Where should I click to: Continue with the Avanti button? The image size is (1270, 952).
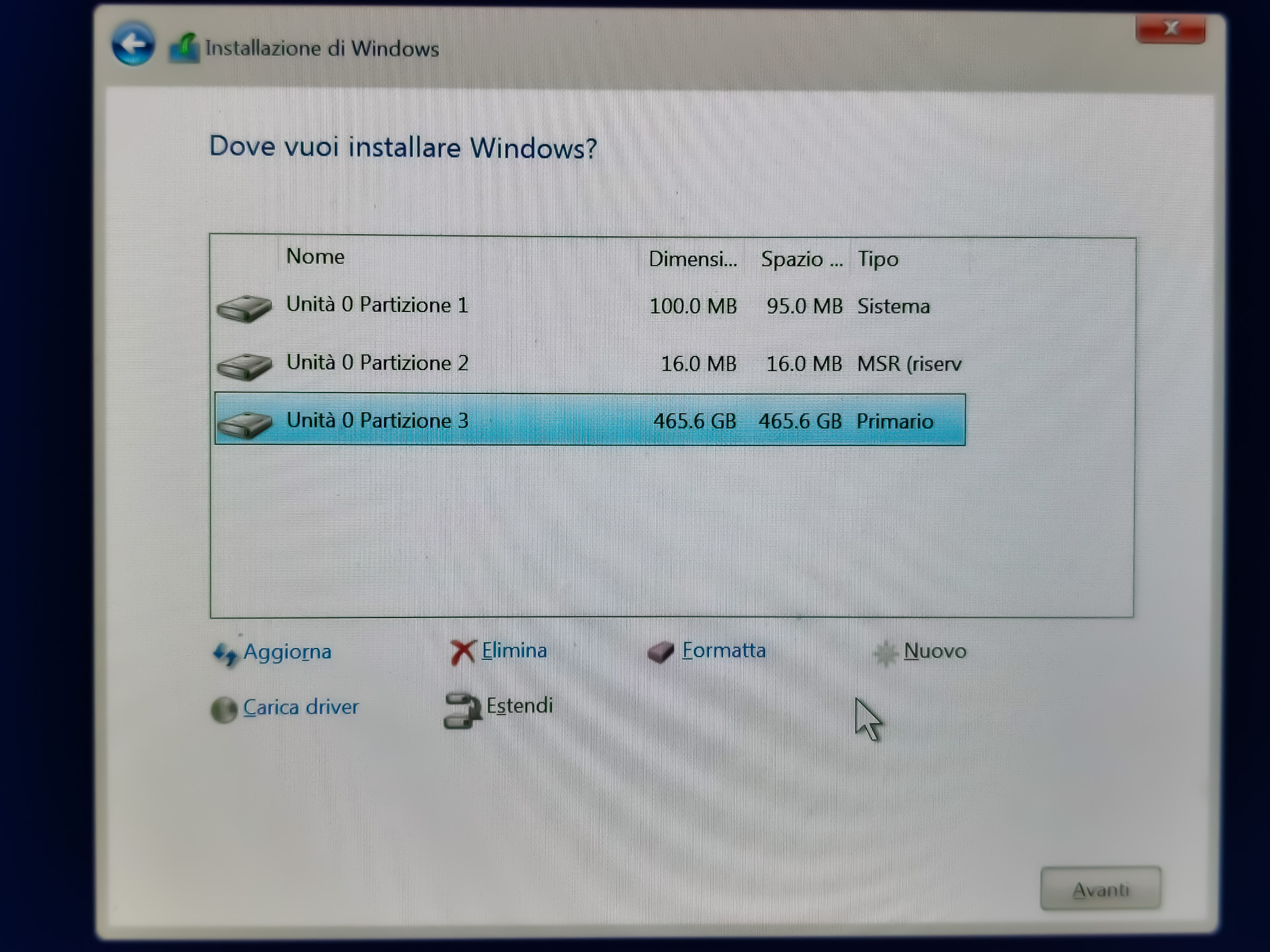[1101, 889]
